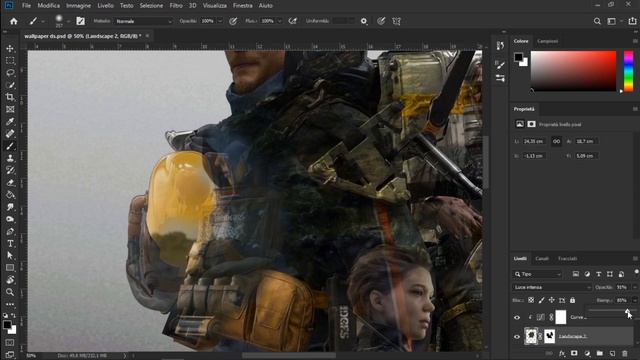Toggle lock image pixels brush icon
The width and height of the screenshot is (640, 360).
pos(541,300)
